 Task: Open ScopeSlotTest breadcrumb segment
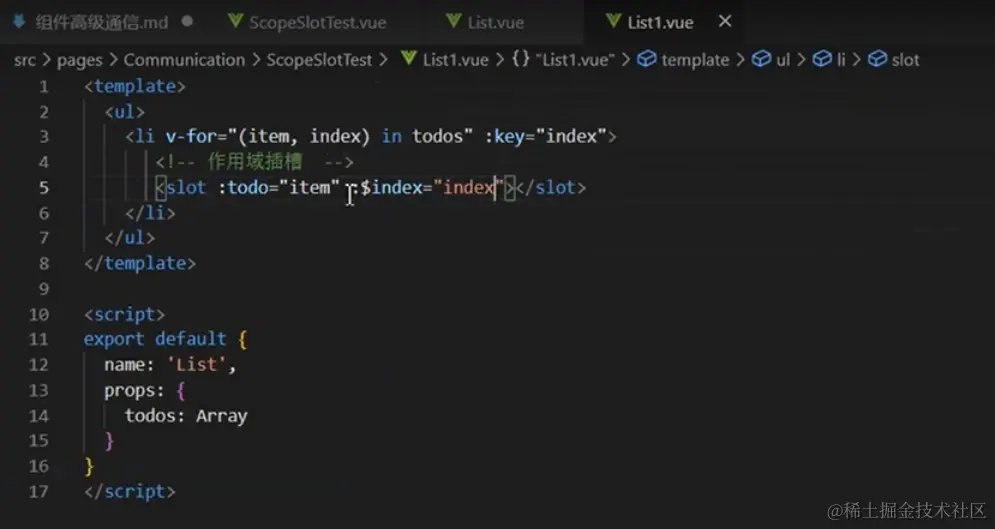[x=319, y=60]
